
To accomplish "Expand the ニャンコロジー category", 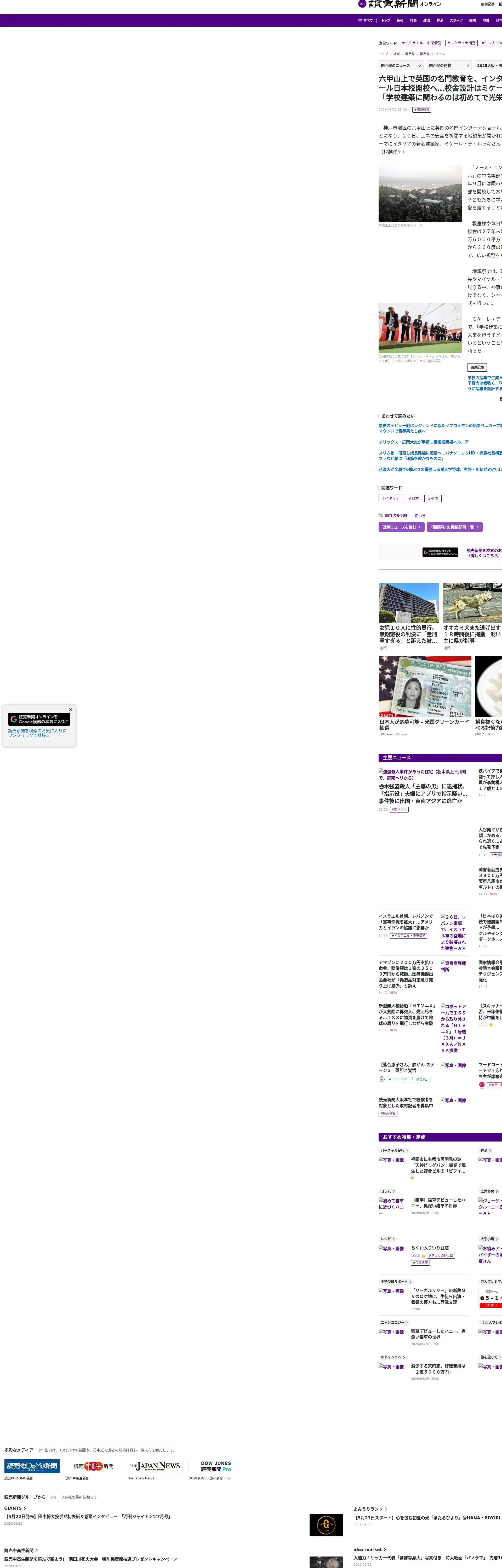I will click(x=395, y=1322).
